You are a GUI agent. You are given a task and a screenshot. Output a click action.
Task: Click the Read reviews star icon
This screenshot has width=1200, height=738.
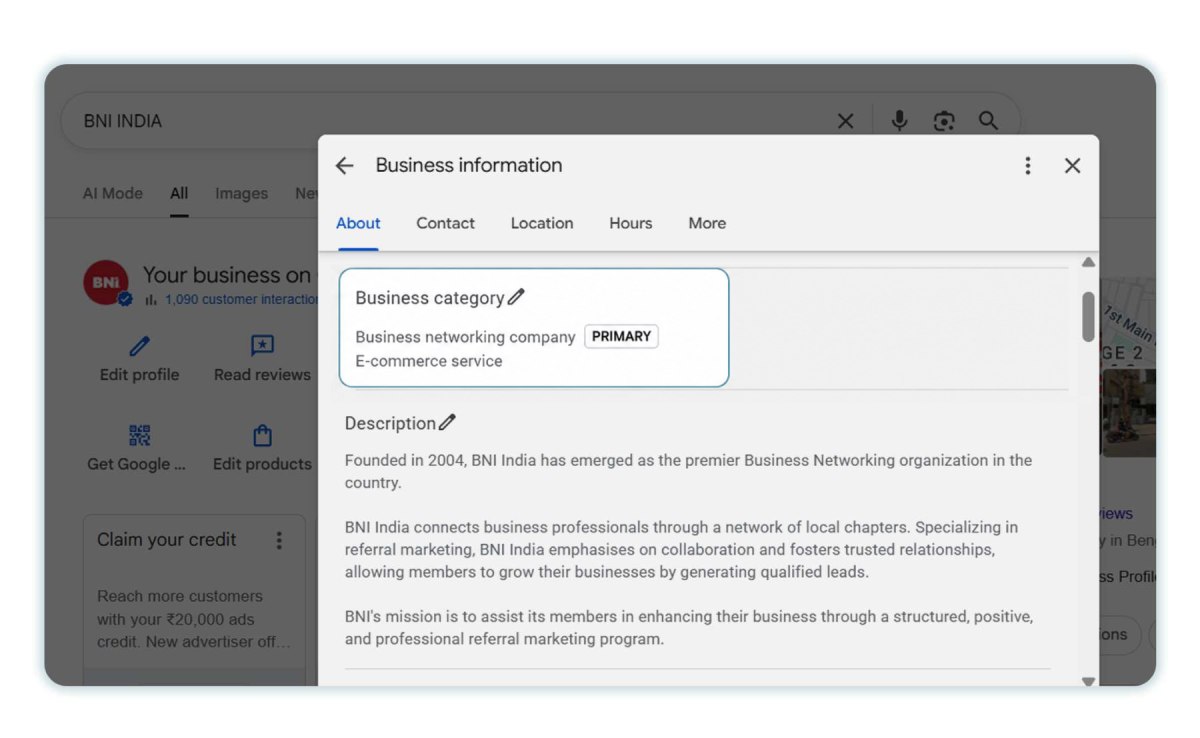pyautogui.click(x=262, y=346)
